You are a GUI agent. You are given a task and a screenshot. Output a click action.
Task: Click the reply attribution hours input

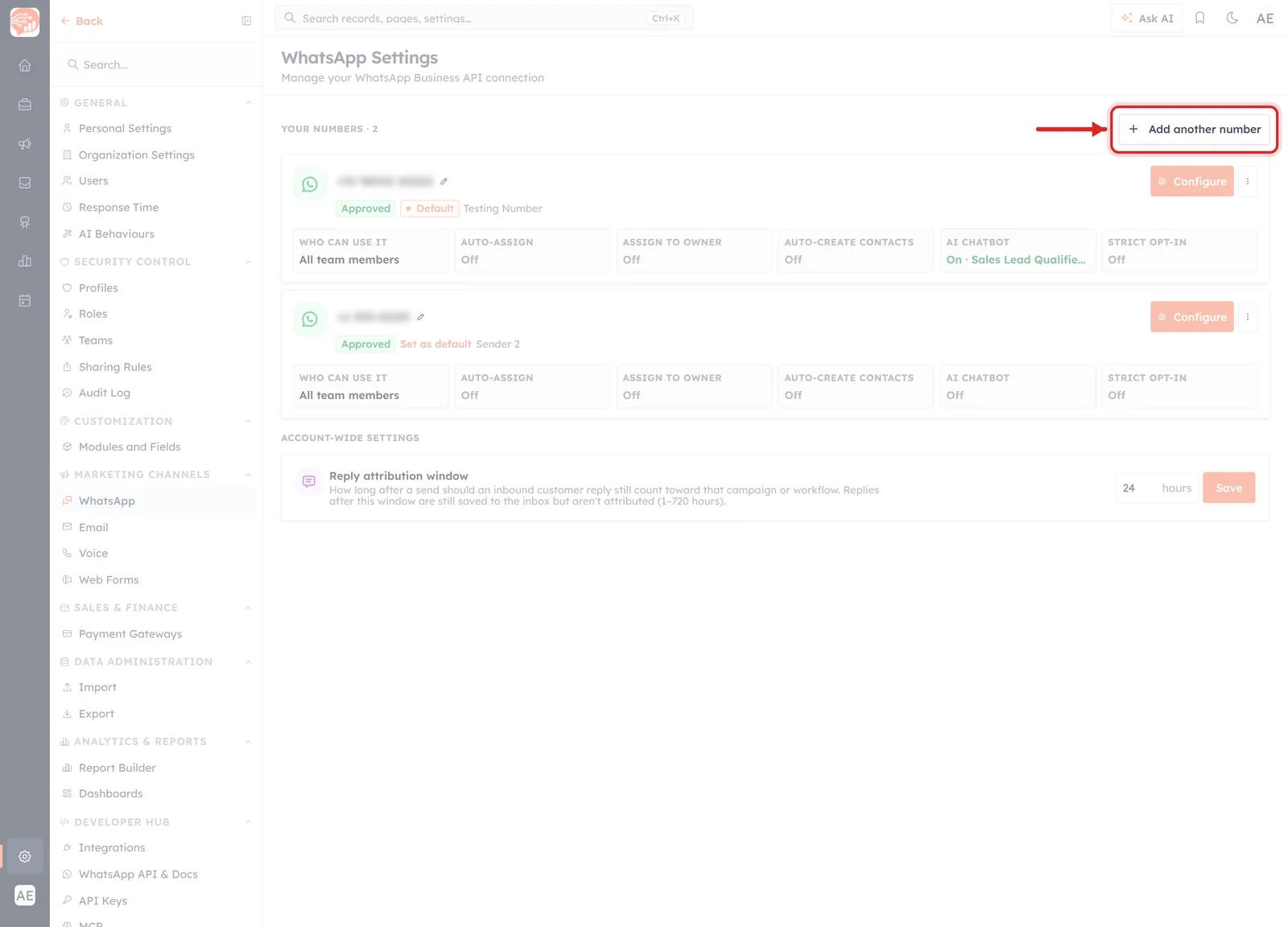tap(1157, 488)
